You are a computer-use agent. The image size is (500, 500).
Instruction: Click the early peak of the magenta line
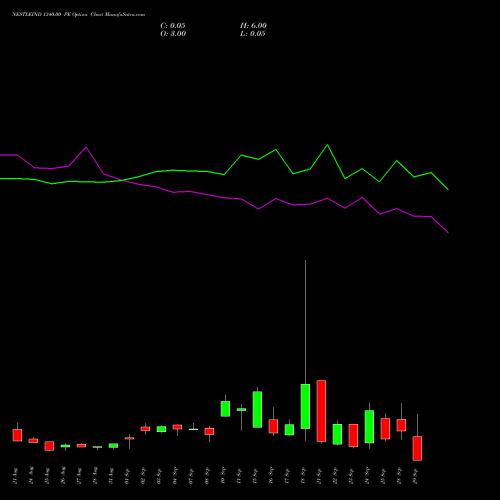[x=86, y=147]
